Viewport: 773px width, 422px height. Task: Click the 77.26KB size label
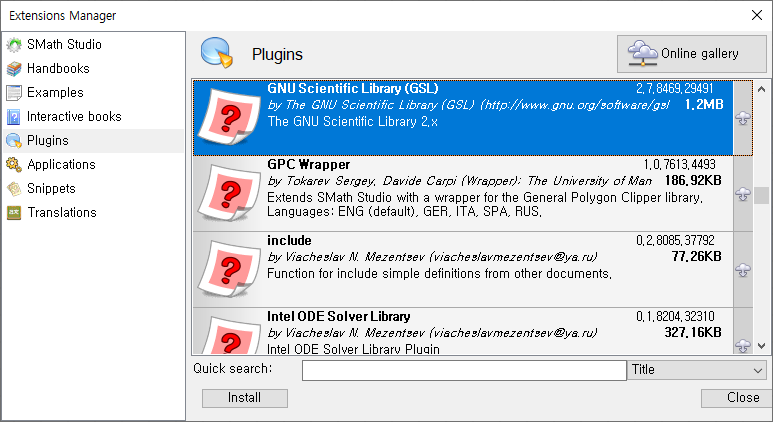pyautogui.click(x=697, y=256)
